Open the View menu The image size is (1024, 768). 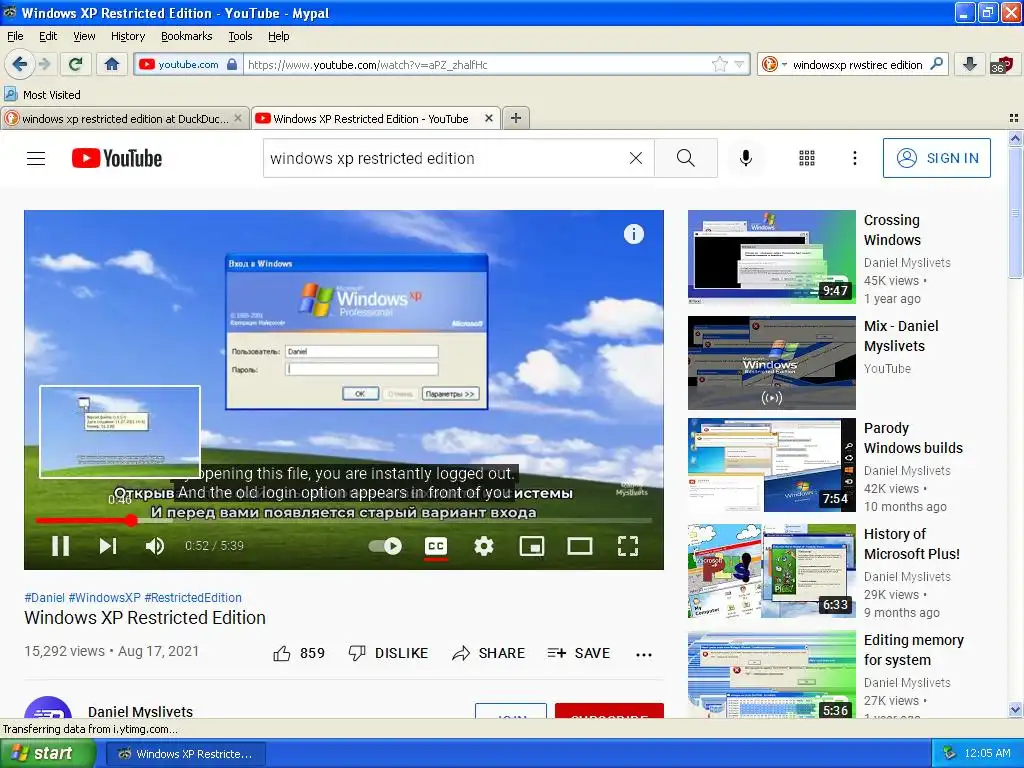[x=84, y=36]
